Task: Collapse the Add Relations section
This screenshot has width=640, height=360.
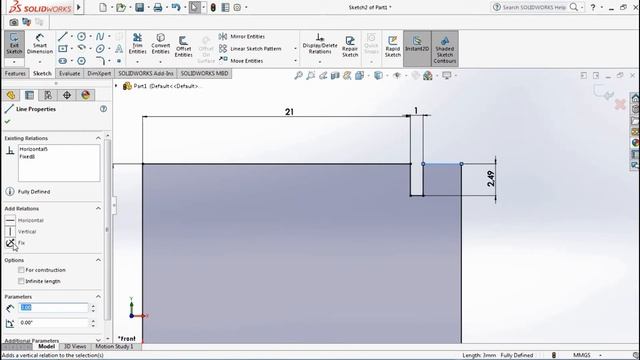Action: click(98, 208)
